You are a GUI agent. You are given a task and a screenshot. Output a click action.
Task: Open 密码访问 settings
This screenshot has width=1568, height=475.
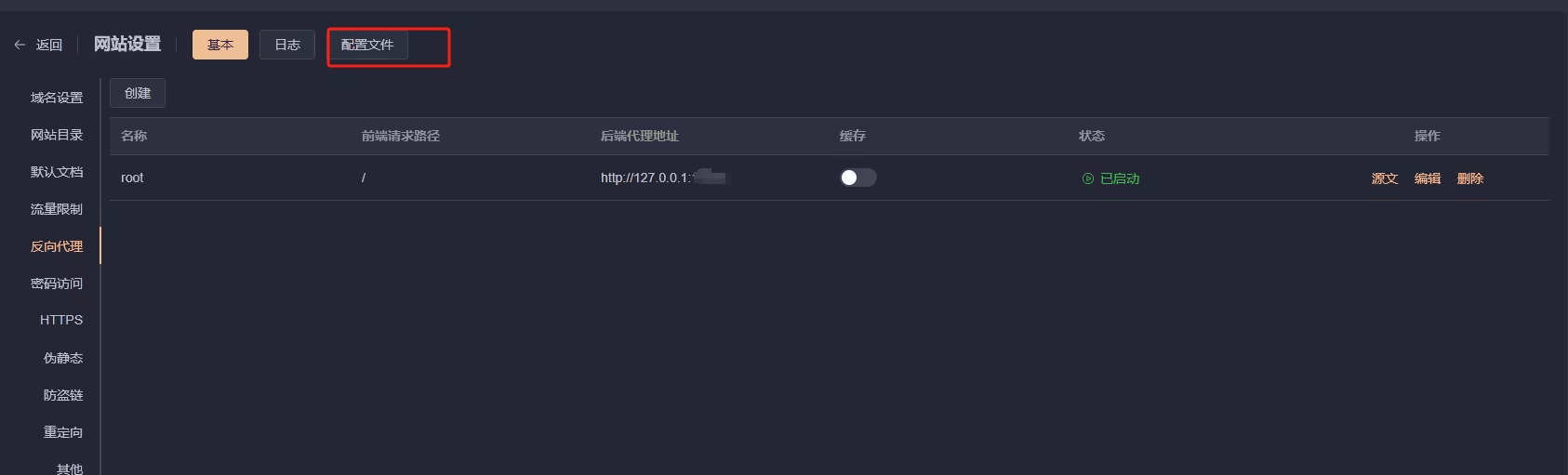[x=57, y=284]
